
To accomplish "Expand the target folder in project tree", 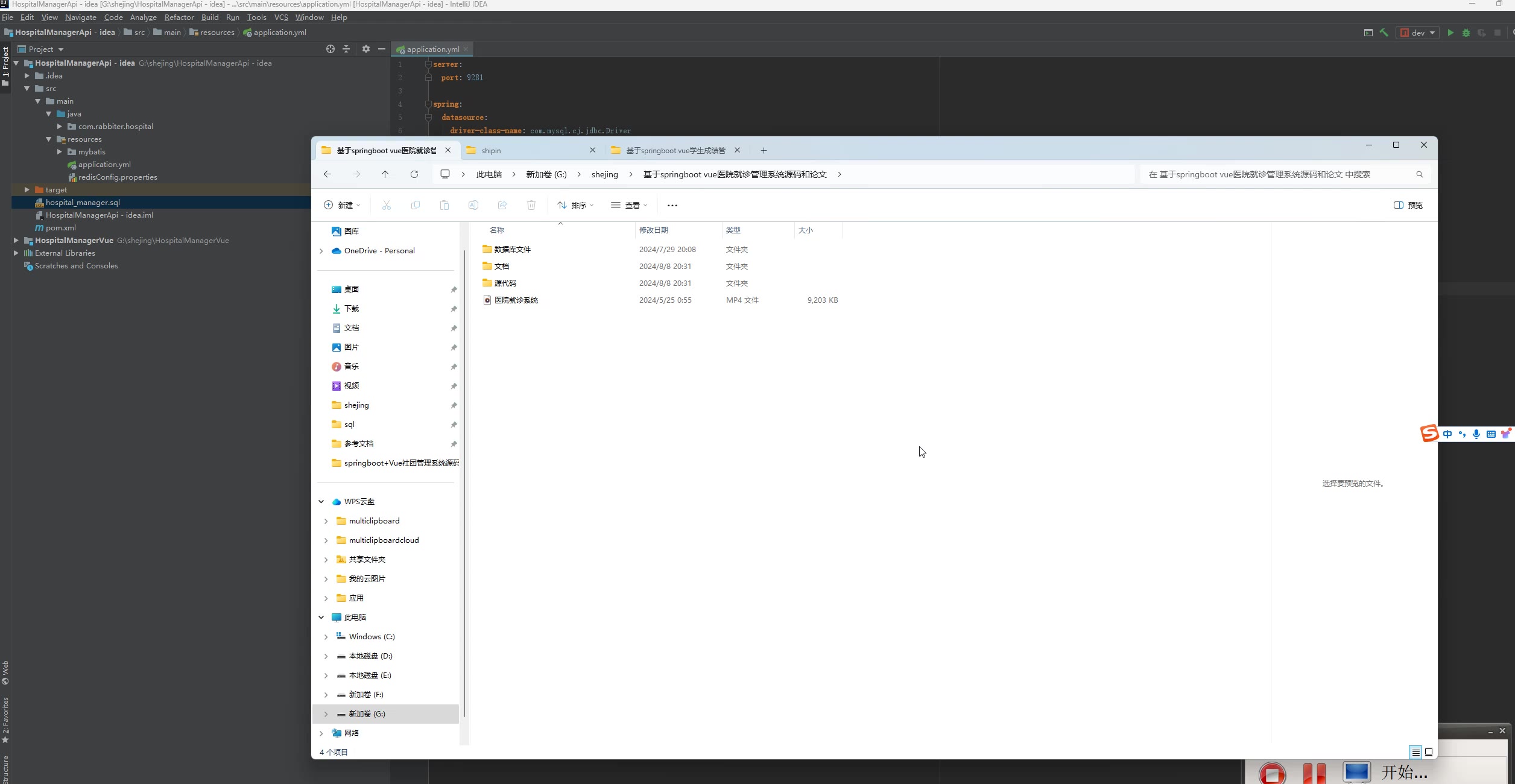I will point(27,189).
